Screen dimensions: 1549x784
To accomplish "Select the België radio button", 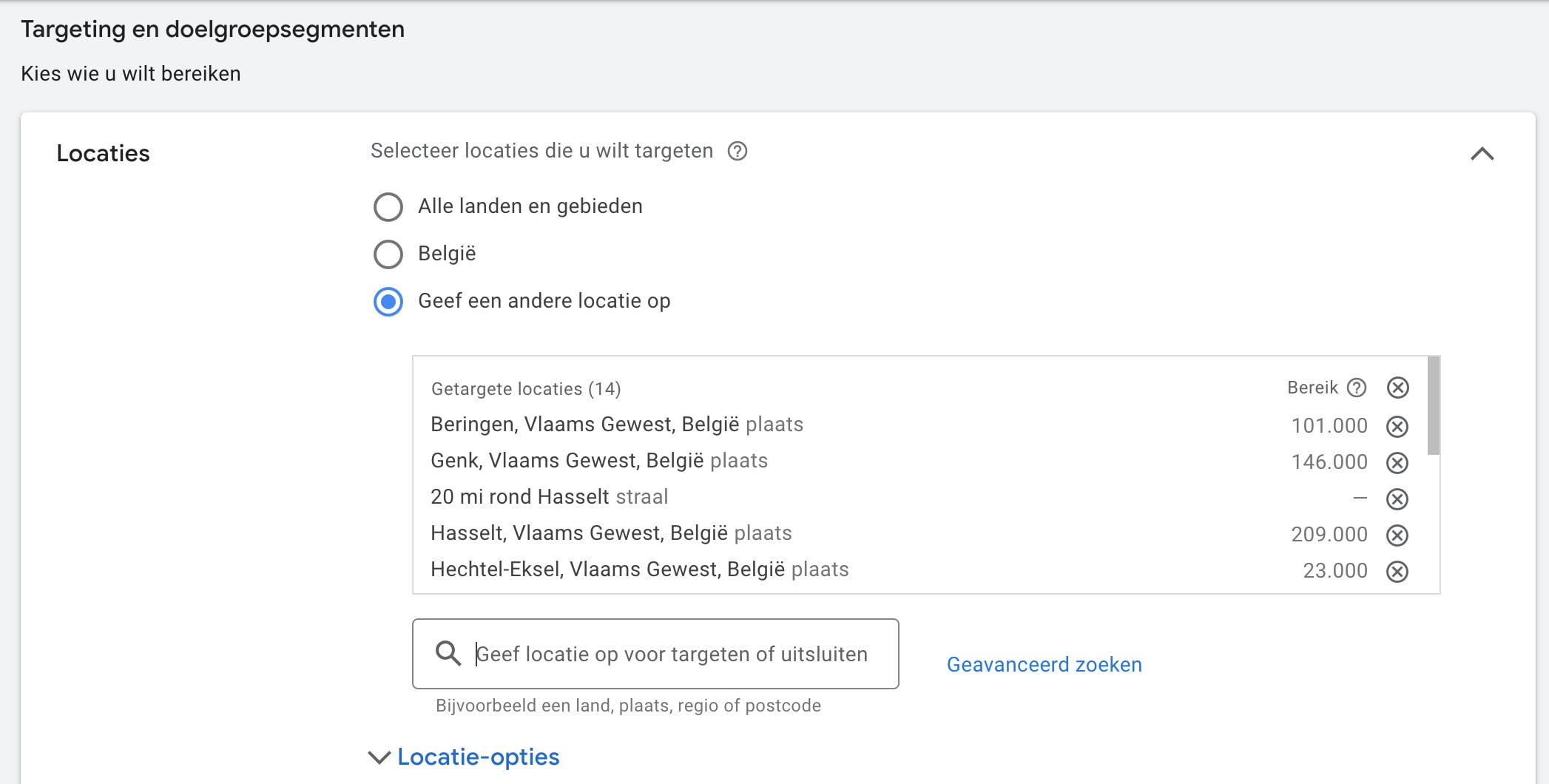I will [388, 254].
